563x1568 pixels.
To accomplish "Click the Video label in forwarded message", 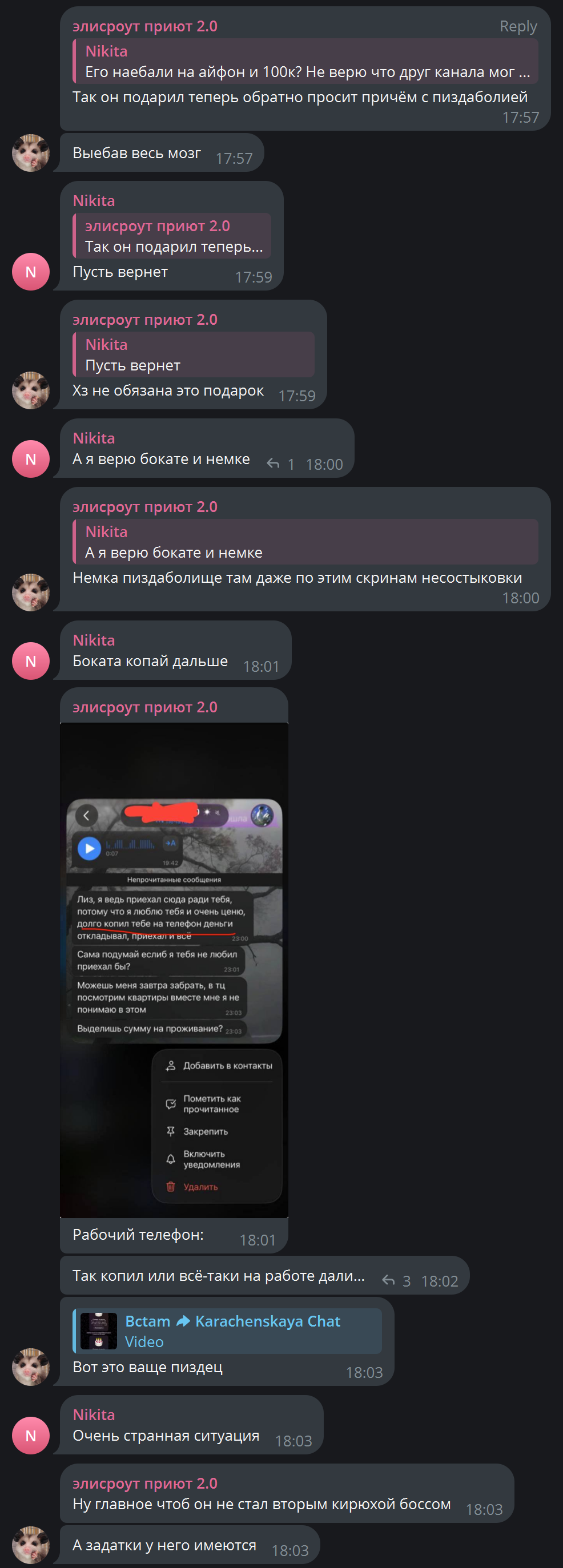I will click(x=144, y=1341).
